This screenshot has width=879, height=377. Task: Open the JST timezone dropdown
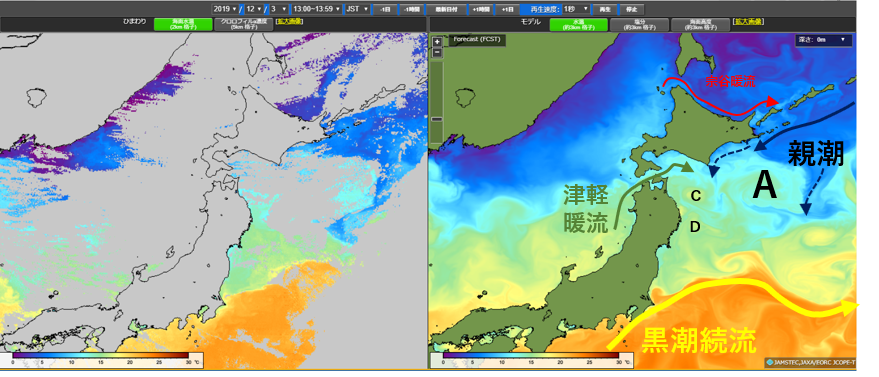point(357,9)
